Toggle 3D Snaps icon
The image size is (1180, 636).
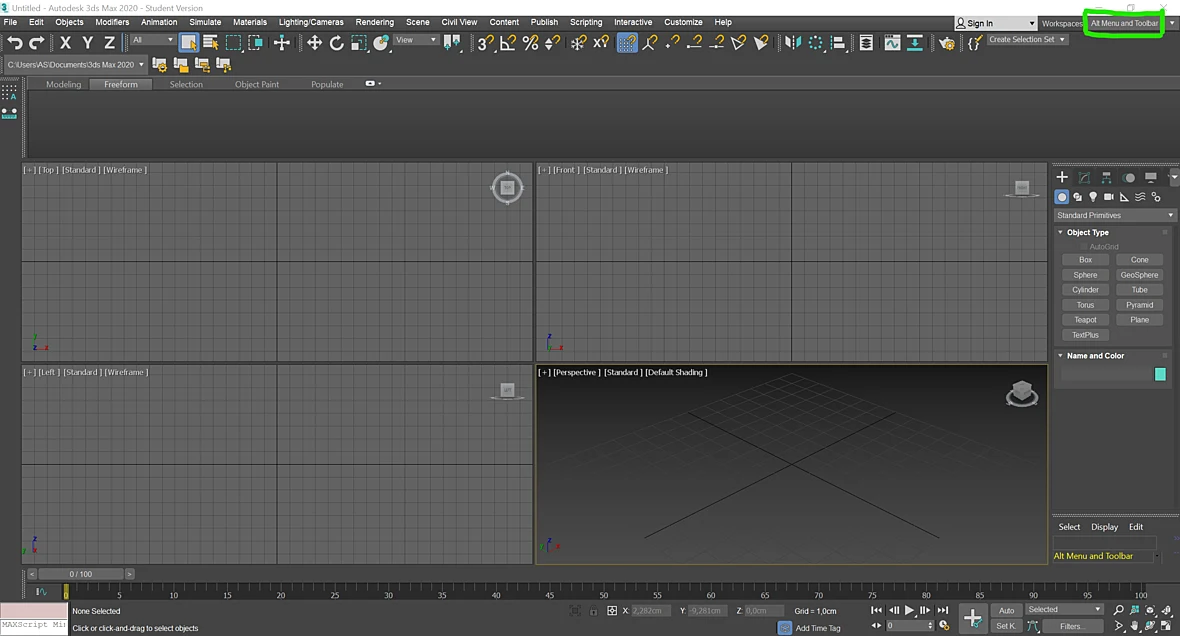point(485,43)
